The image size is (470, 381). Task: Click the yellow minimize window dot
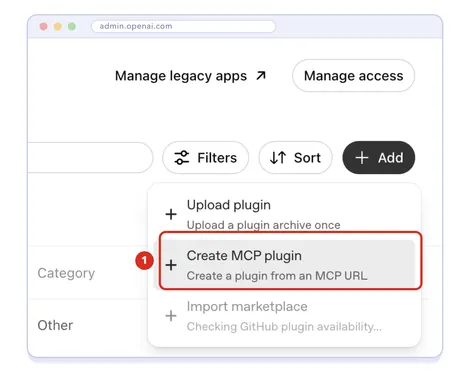pyautogui.click(x=58, y=26)
